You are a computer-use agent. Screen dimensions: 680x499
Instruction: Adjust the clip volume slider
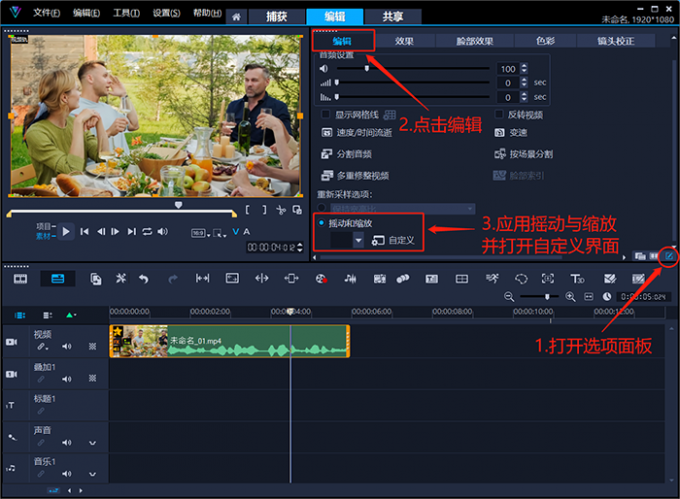366,68
